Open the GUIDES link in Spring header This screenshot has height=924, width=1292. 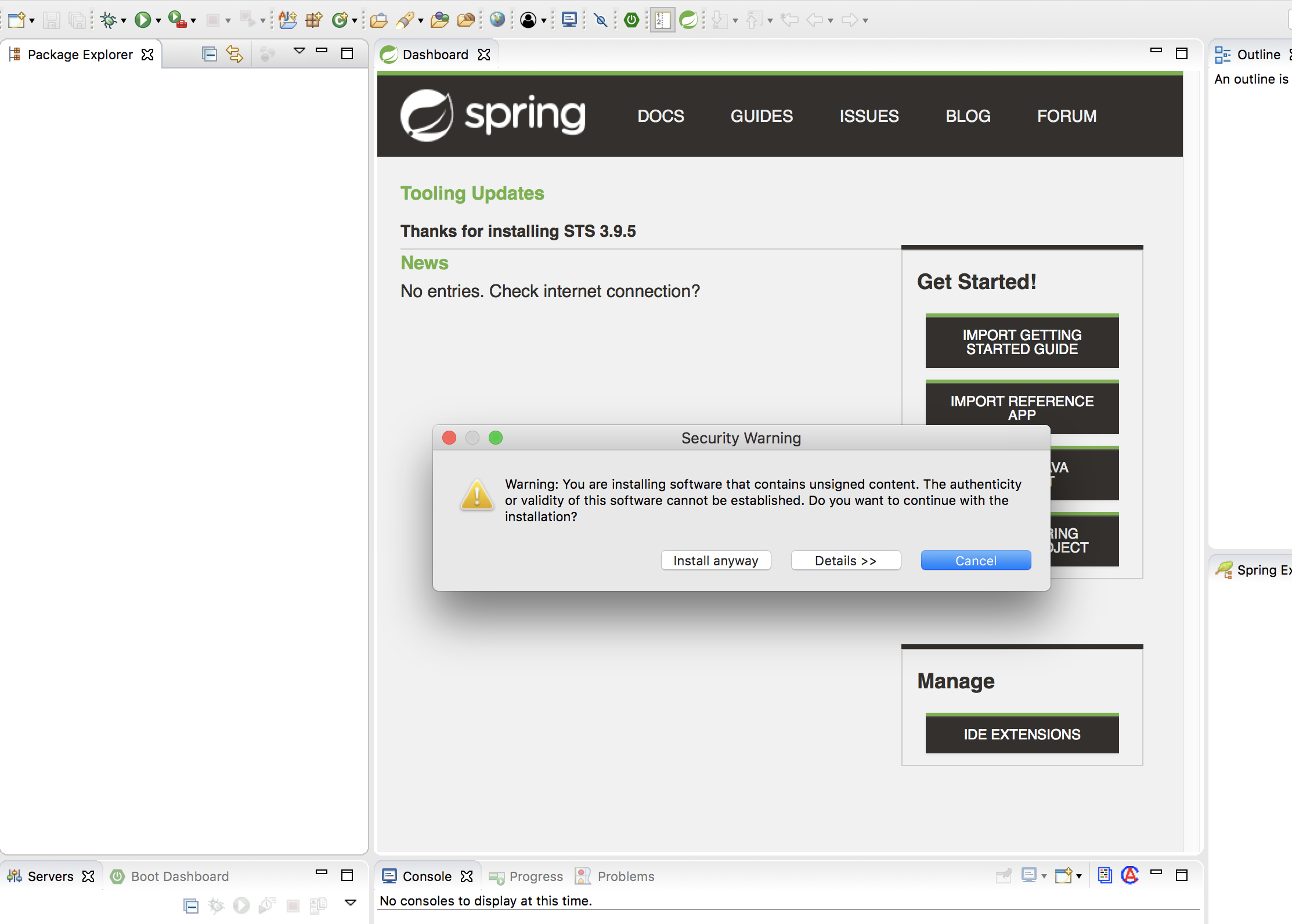click(762, 116)
